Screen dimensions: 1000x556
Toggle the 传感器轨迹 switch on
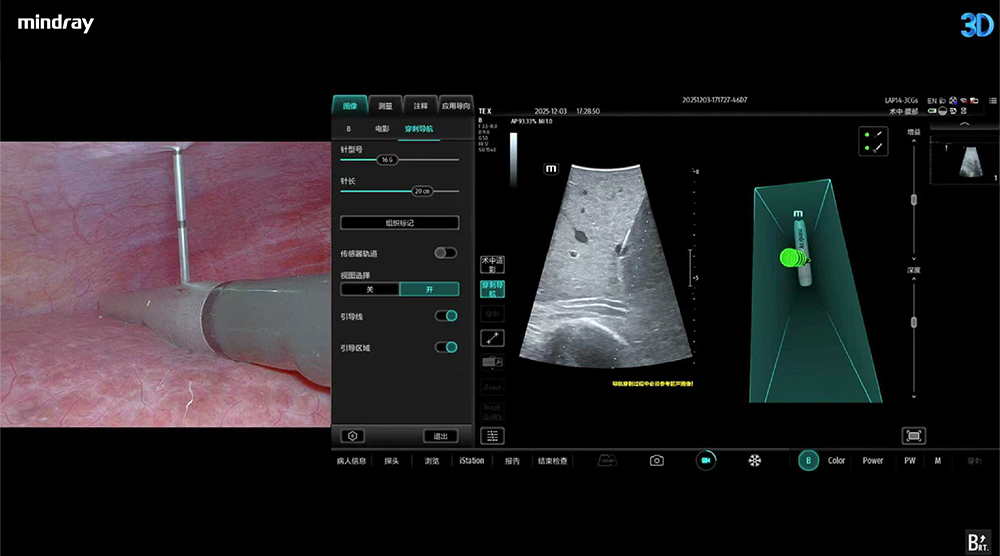(446, 253)
